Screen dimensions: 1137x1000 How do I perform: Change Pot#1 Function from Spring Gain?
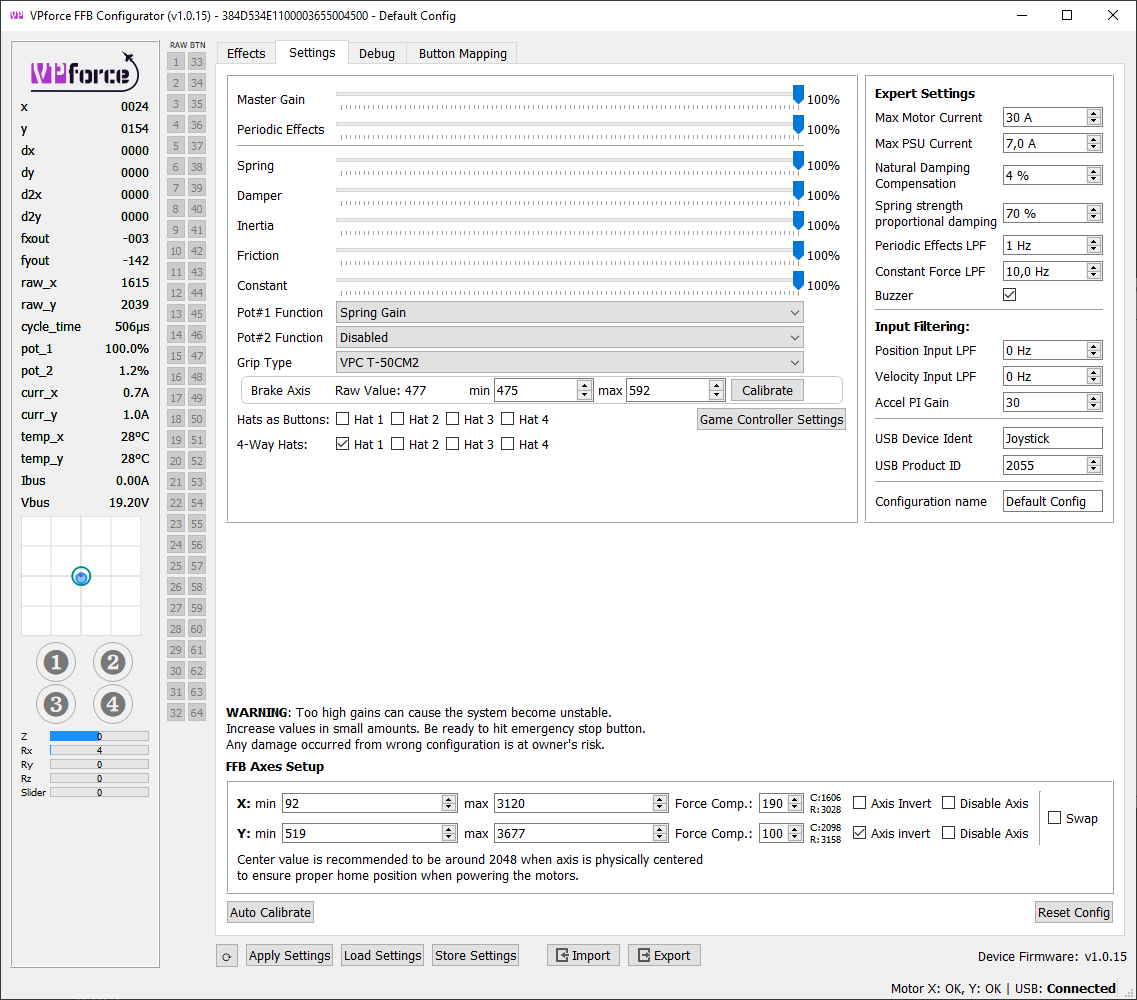567,312
